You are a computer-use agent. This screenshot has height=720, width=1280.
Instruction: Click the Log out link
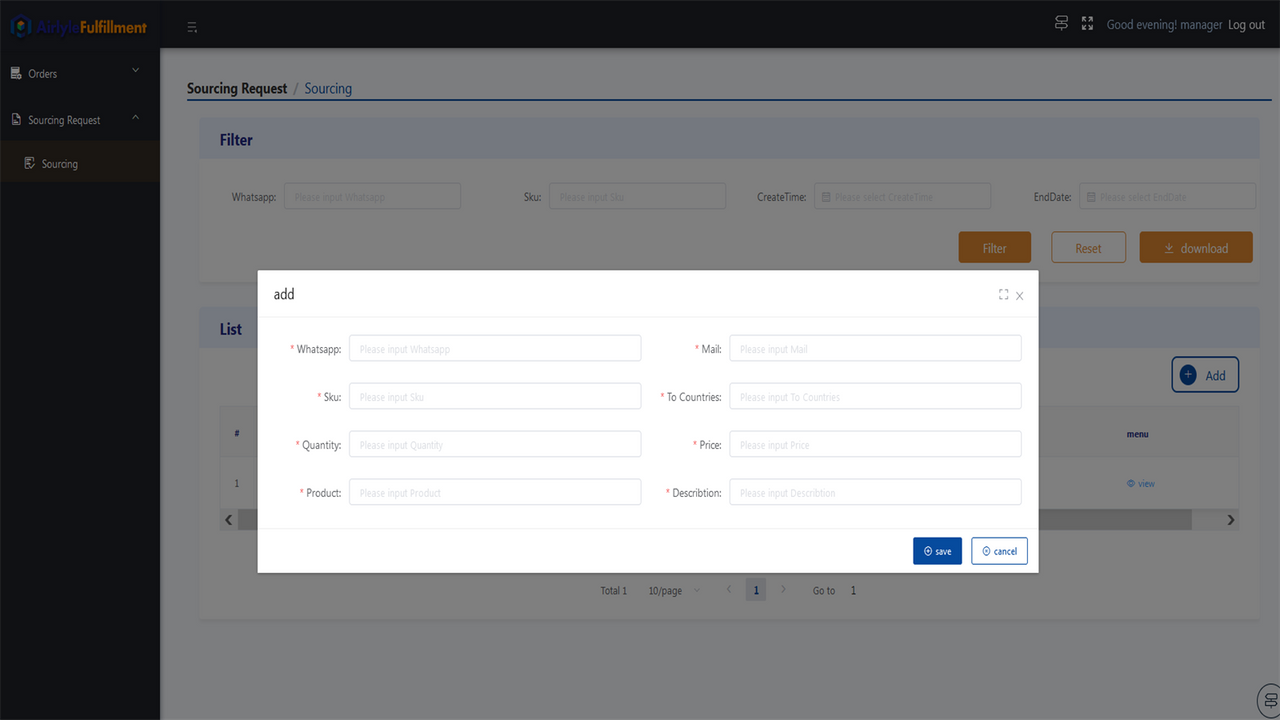[1246, 24]
